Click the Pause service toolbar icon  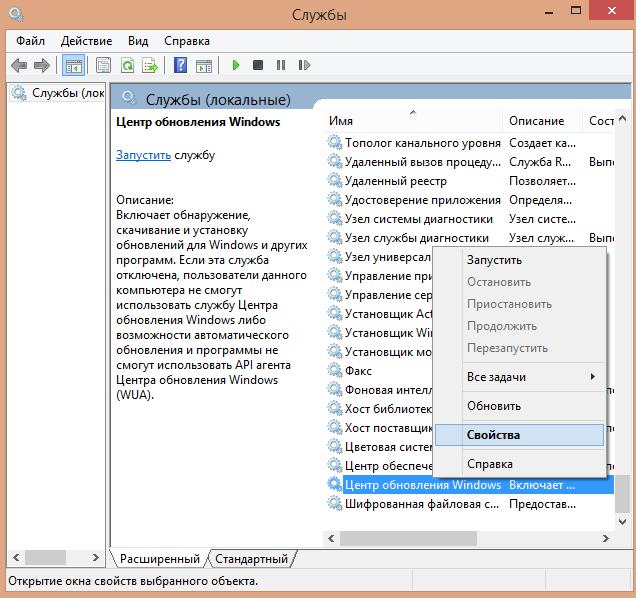[281, 65]
